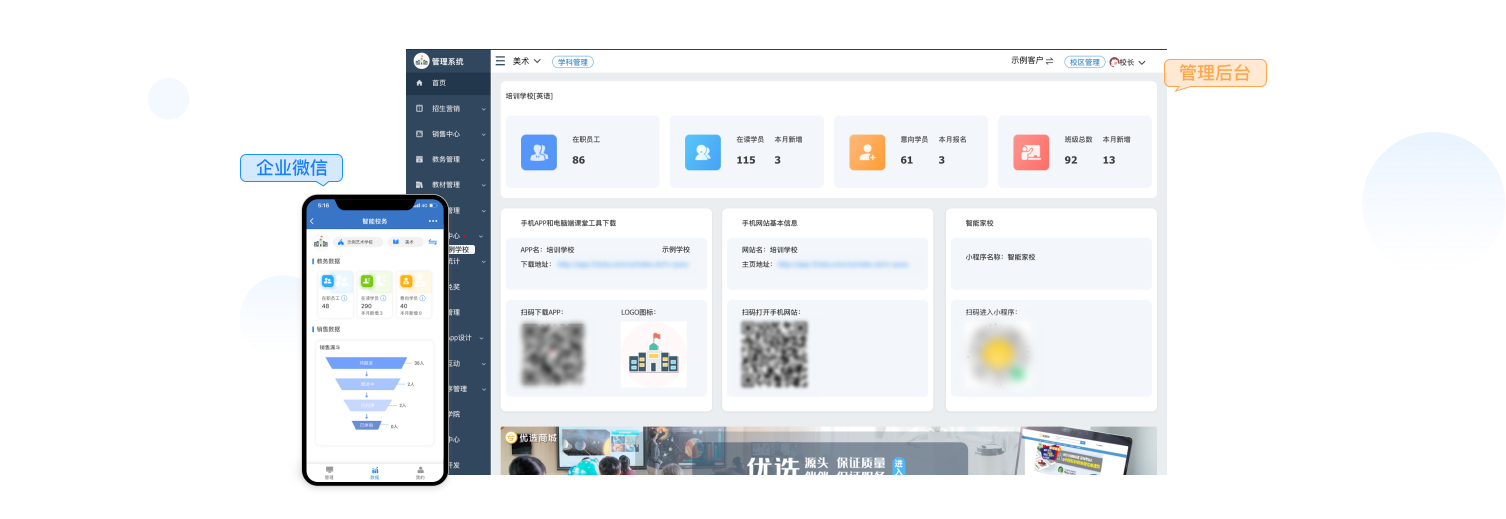Viewport: 1506px width, 519px height.
Task: Click the orange 意向学员 icon
Action: point(867,152)
